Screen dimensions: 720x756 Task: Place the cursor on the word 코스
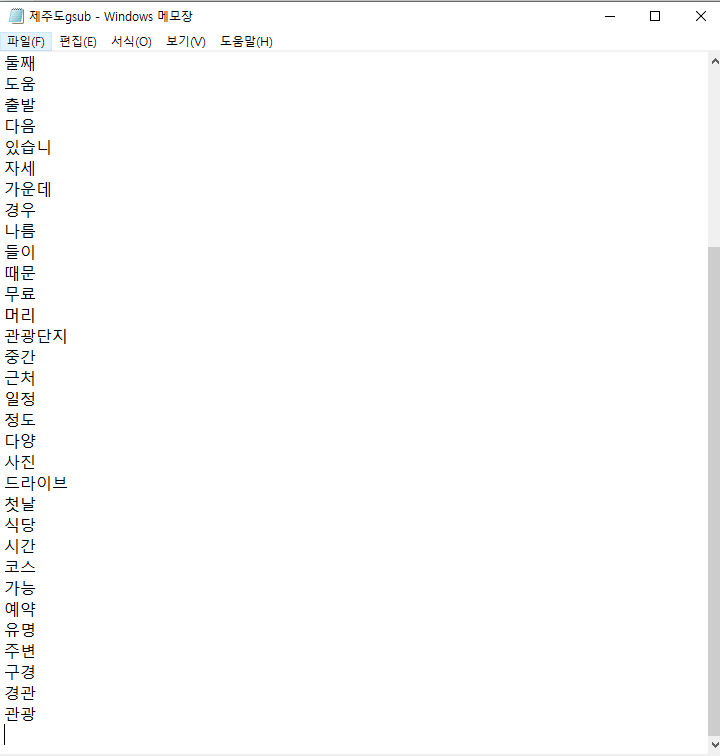point(20,567)
